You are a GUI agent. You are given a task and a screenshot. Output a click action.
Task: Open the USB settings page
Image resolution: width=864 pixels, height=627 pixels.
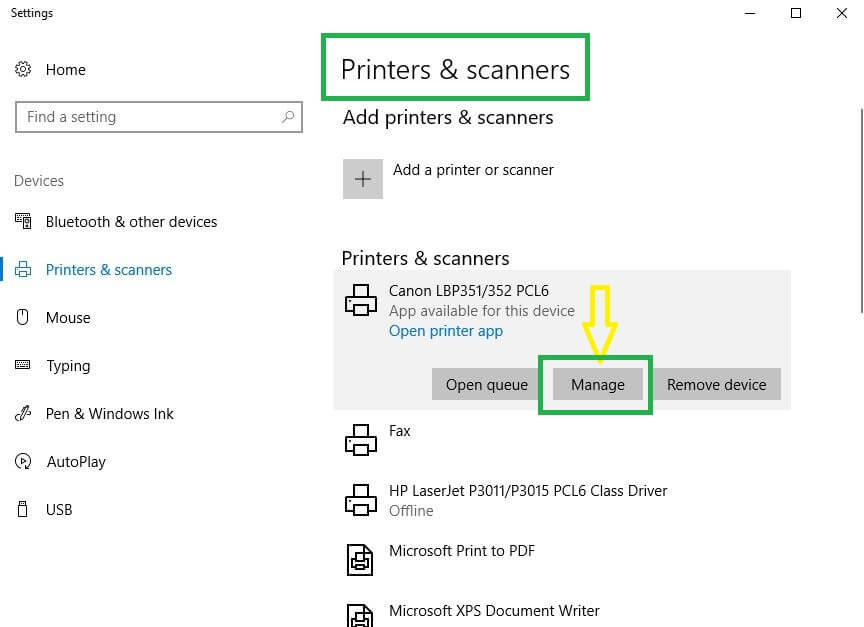pos(59,510)
